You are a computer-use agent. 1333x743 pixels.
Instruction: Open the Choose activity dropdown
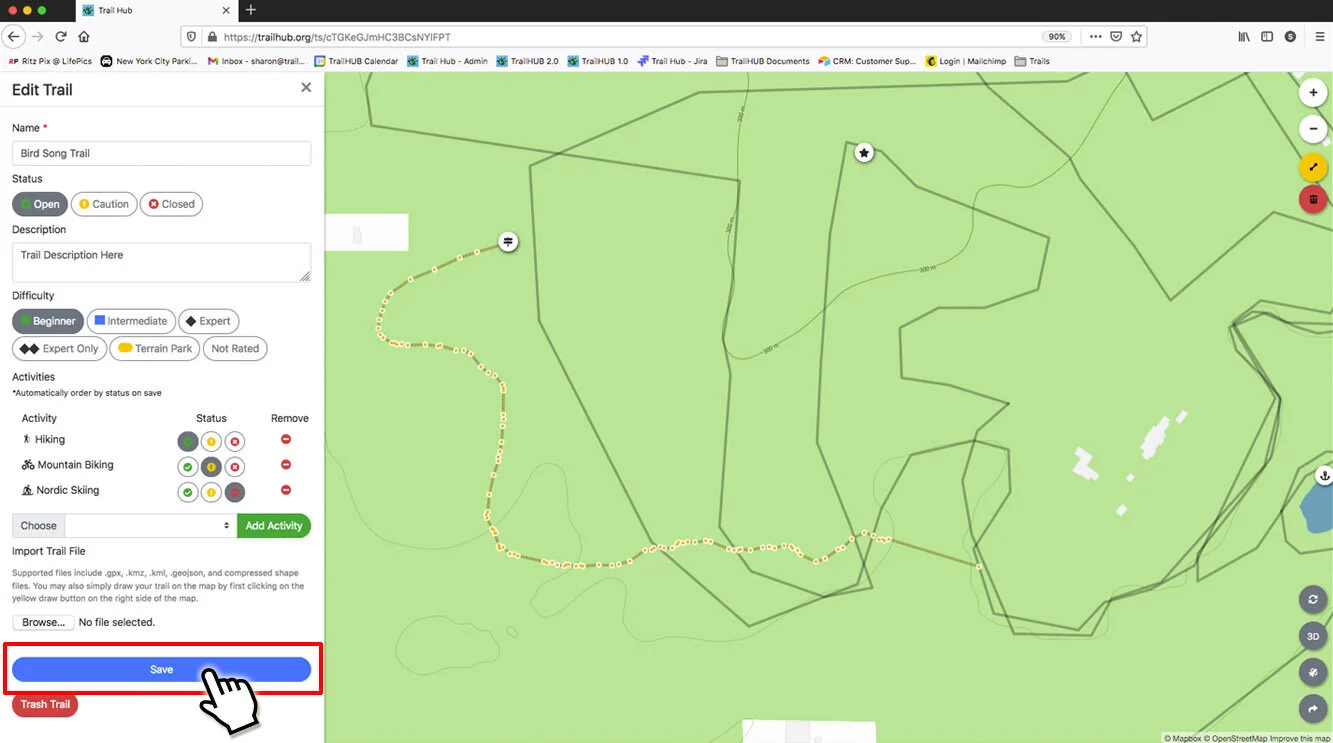pyautogui.click(x=151, y=525)
